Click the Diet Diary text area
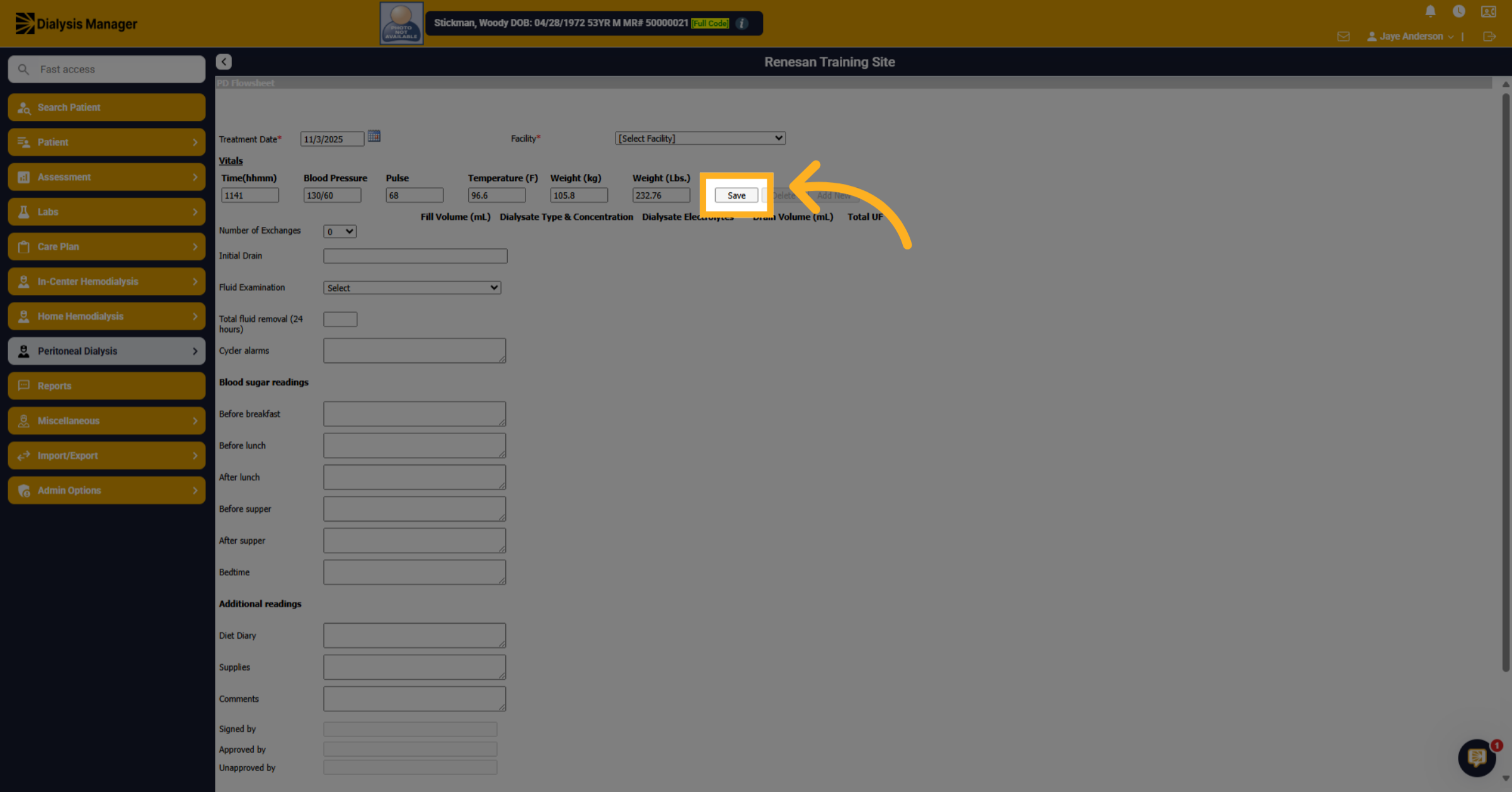Image resolution: width=1512 pixels, height=792 pixels. [415, 636]
